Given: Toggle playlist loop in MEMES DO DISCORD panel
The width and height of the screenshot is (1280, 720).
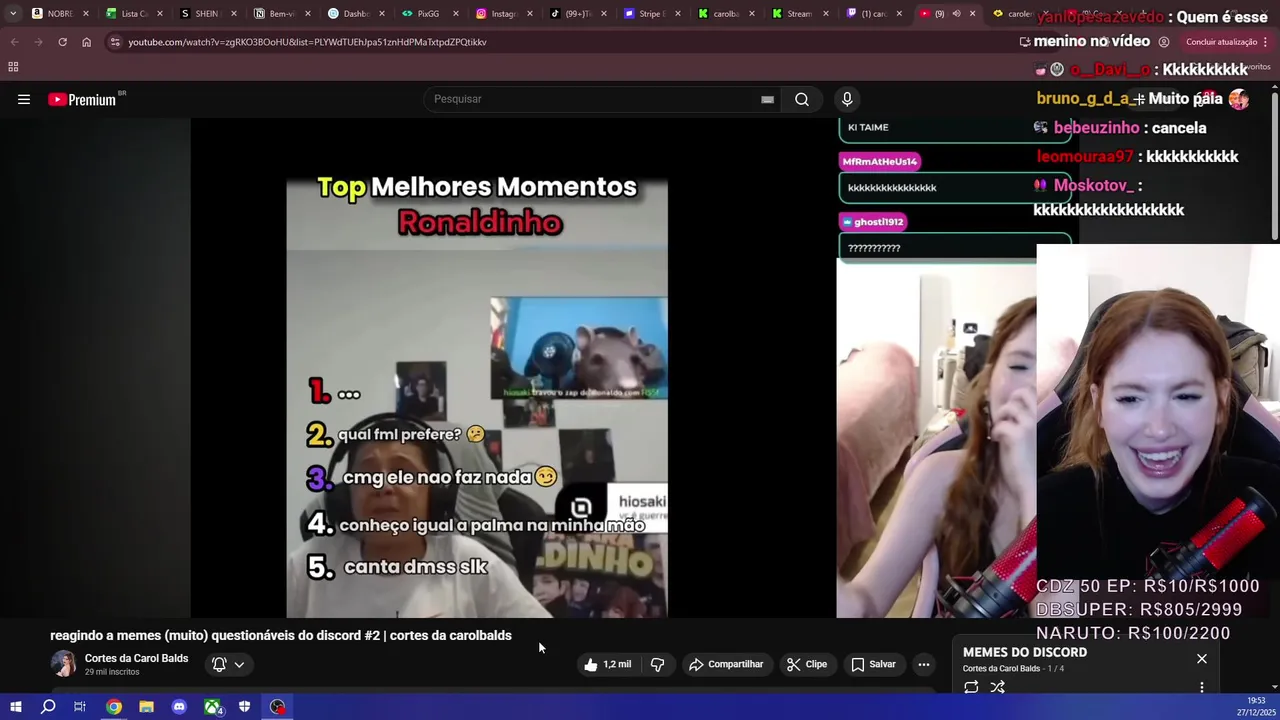Looking at the screenshot, I should [971, 687].
